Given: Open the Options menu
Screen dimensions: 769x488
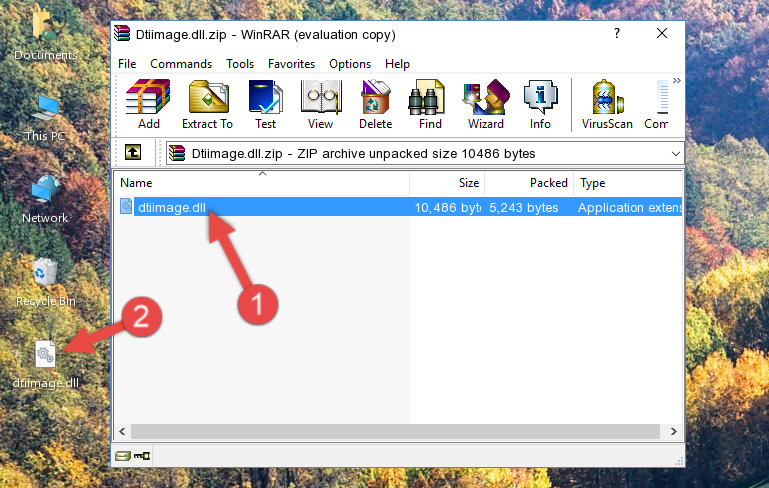Looking at the screenshot, I should pos(350,64).
